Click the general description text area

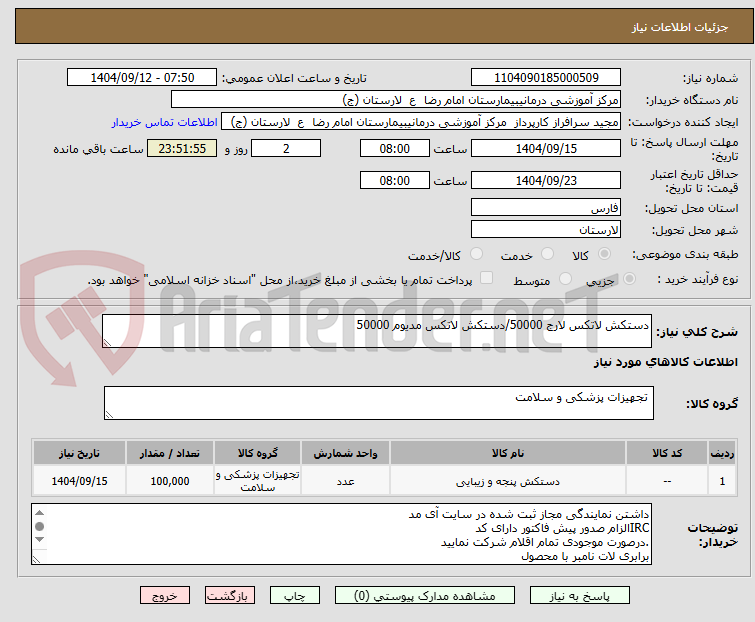377,331
